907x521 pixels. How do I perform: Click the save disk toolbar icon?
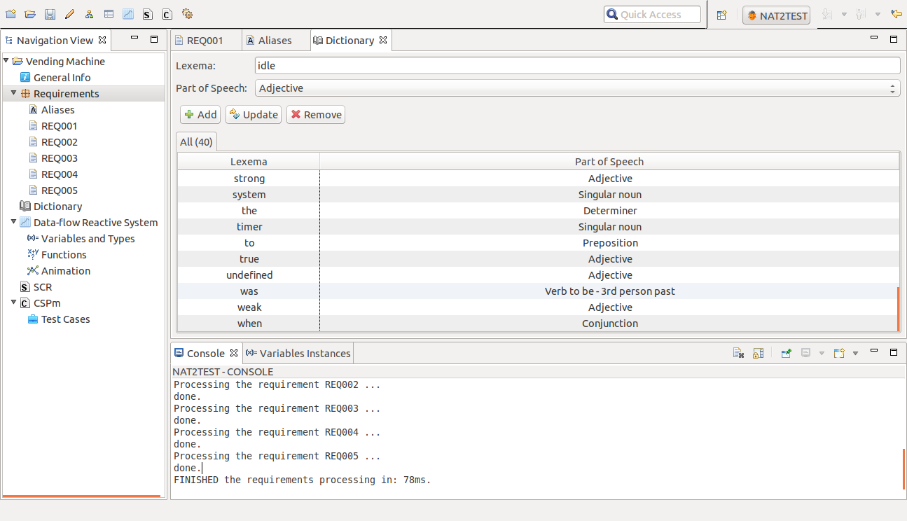pyautogui.click(x=50, y=14)
